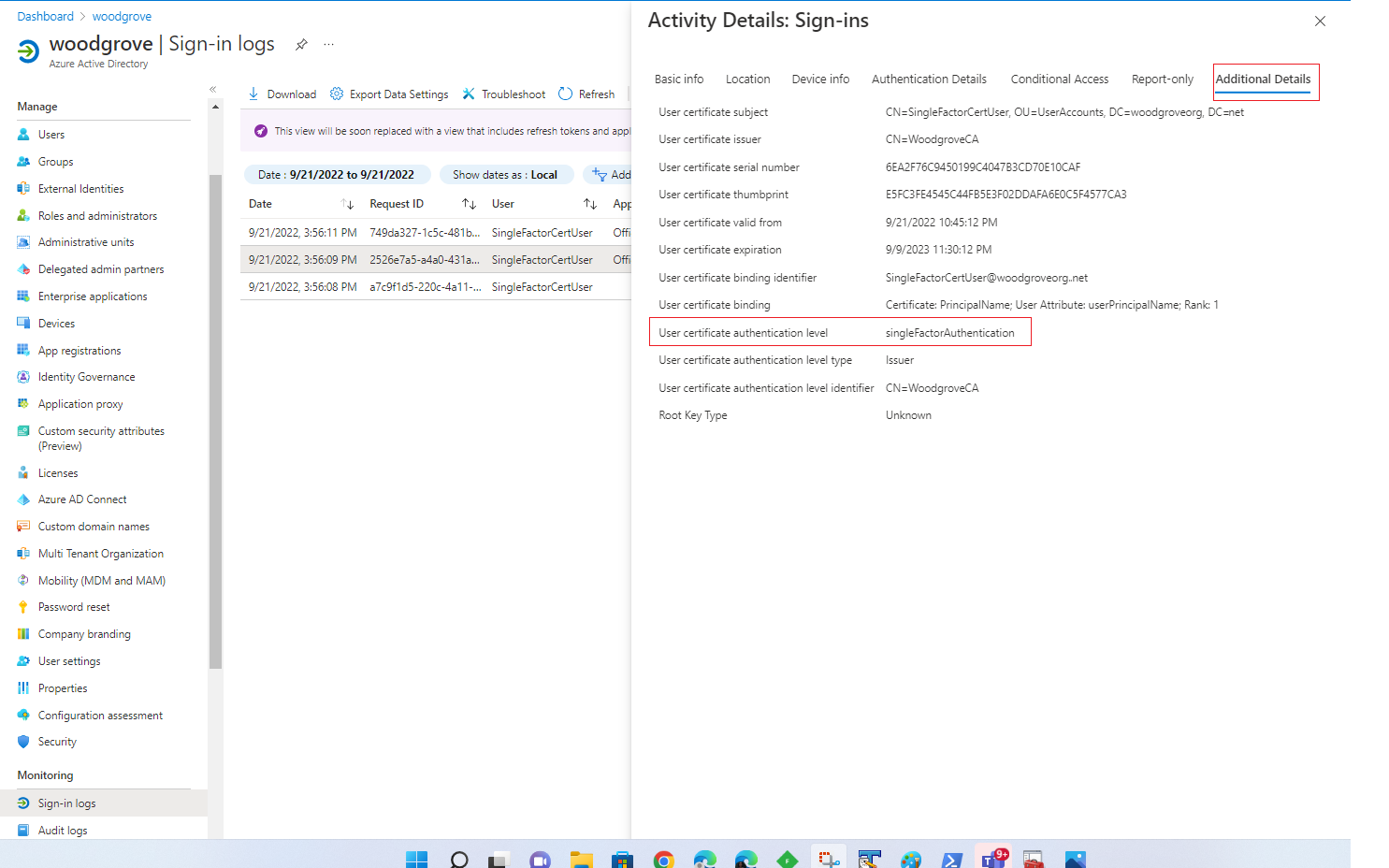The width and height of the screenshot is (1389, 868).
Task: Click request ID 749da327-1c5c-481b
Action: tap(425, 233)
